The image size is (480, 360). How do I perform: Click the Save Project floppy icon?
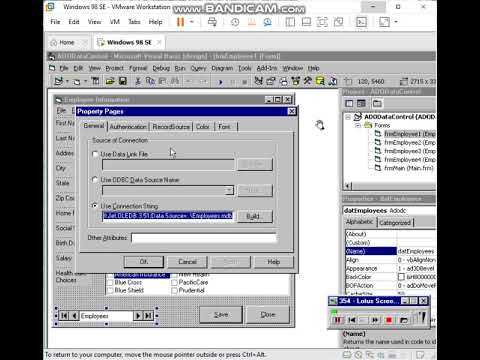(x=123, y=81)
